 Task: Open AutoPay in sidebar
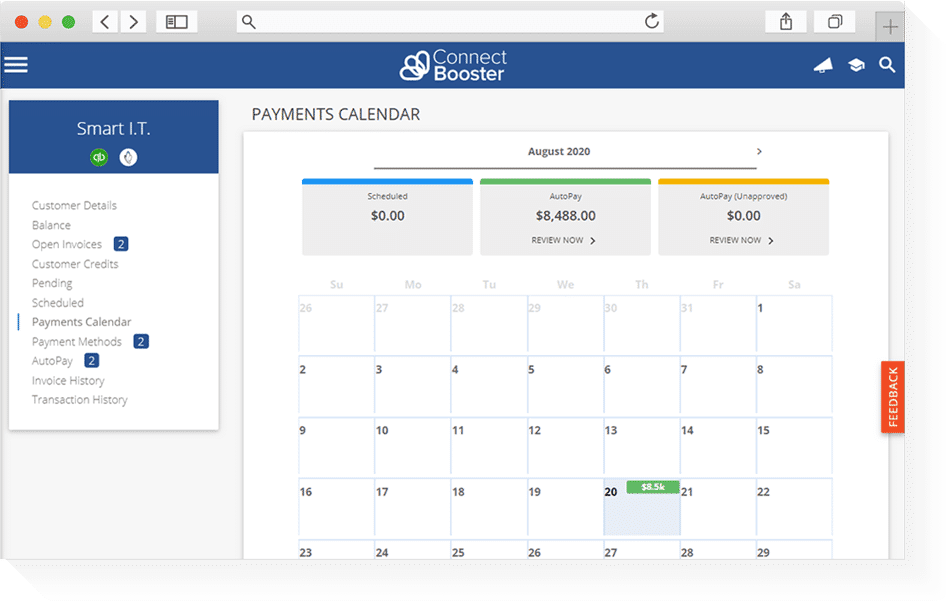click(52, 361)
